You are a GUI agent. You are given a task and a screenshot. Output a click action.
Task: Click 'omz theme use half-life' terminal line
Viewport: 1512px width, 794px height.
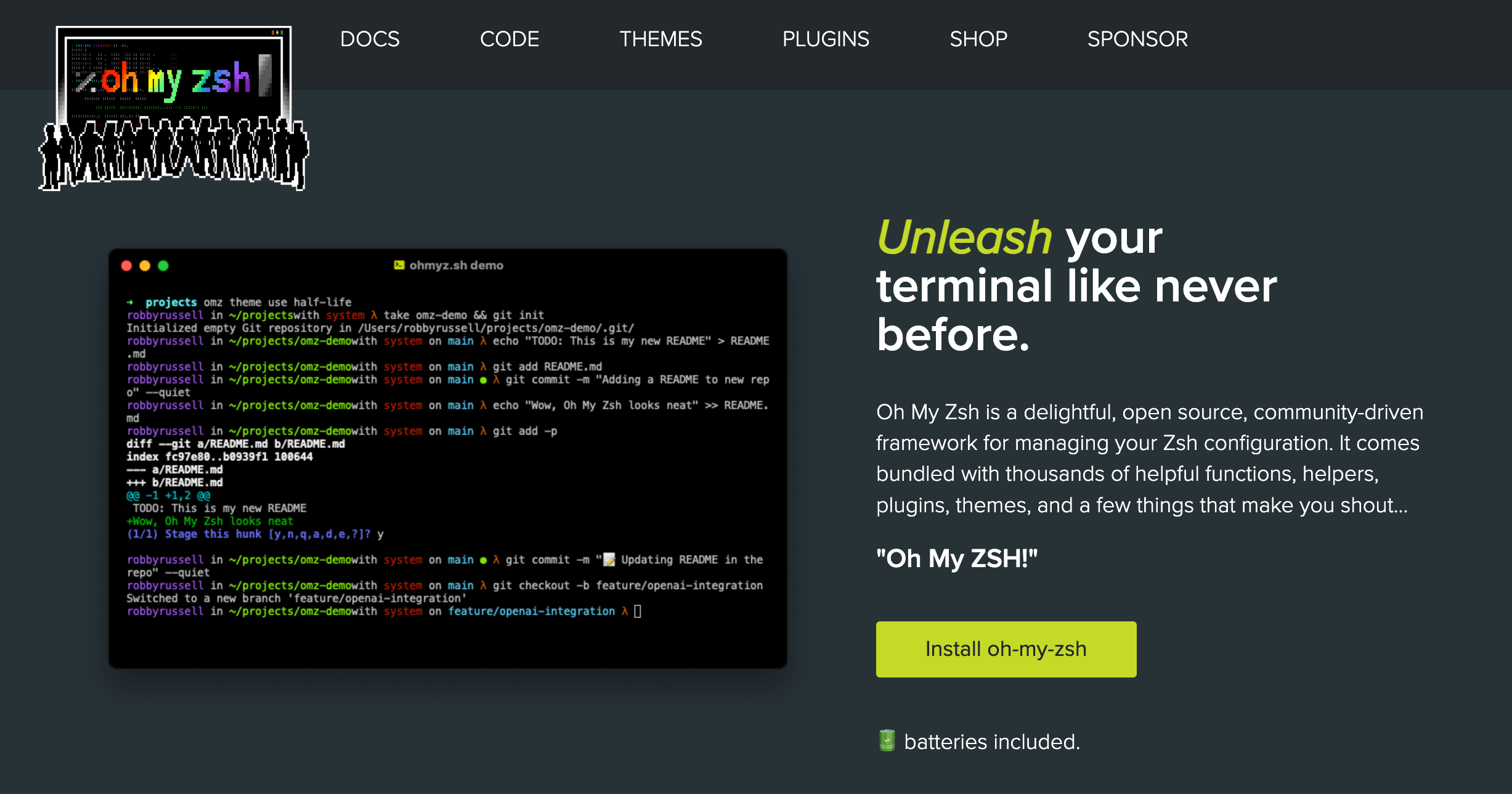point(277,302)
